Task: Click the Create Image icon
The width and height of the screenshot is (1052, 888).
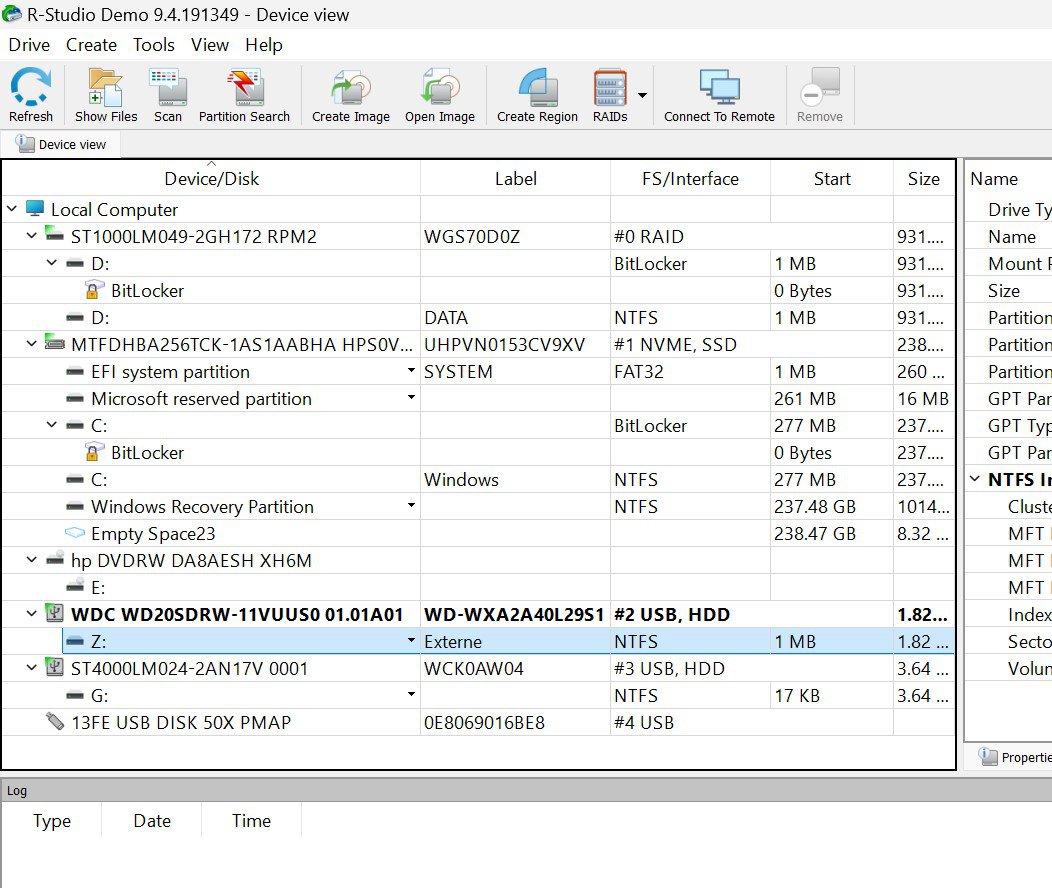Action: (x=351, y=96)
